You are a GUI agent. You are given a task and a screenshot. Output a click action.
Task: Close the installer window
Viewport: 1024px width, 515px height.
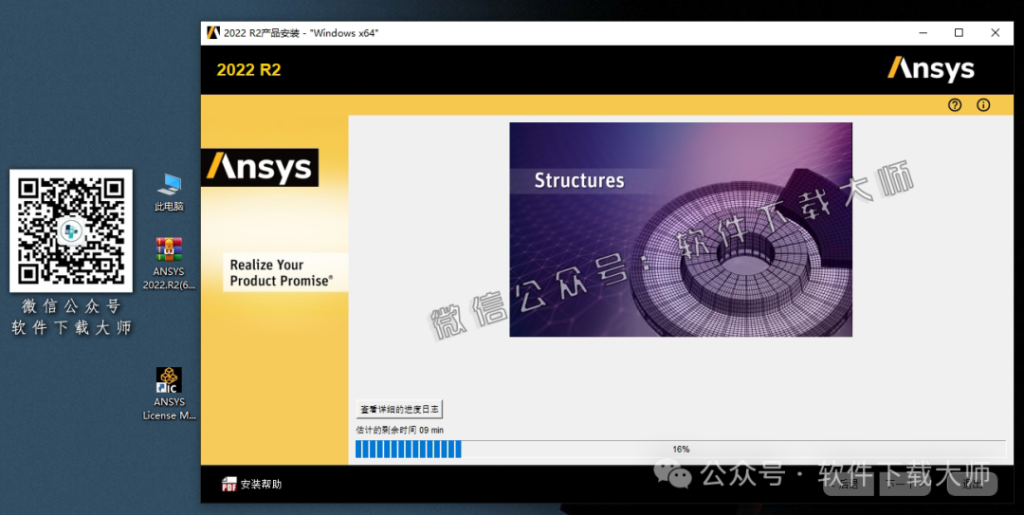click(995, 33)
